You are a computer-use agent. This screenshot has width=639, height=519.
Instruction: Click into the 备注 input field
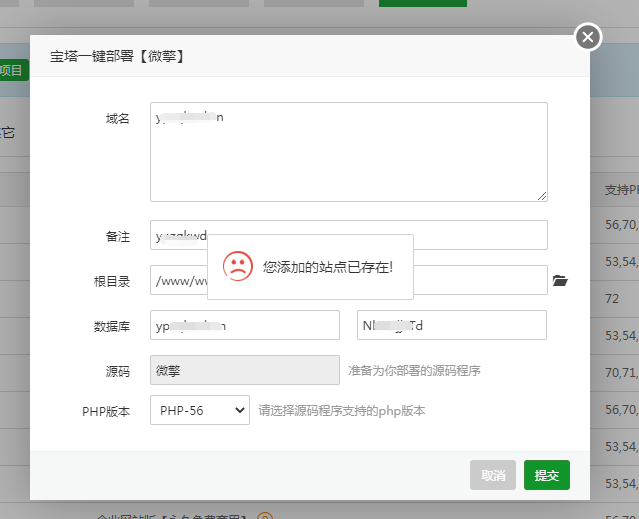(348, 235)
